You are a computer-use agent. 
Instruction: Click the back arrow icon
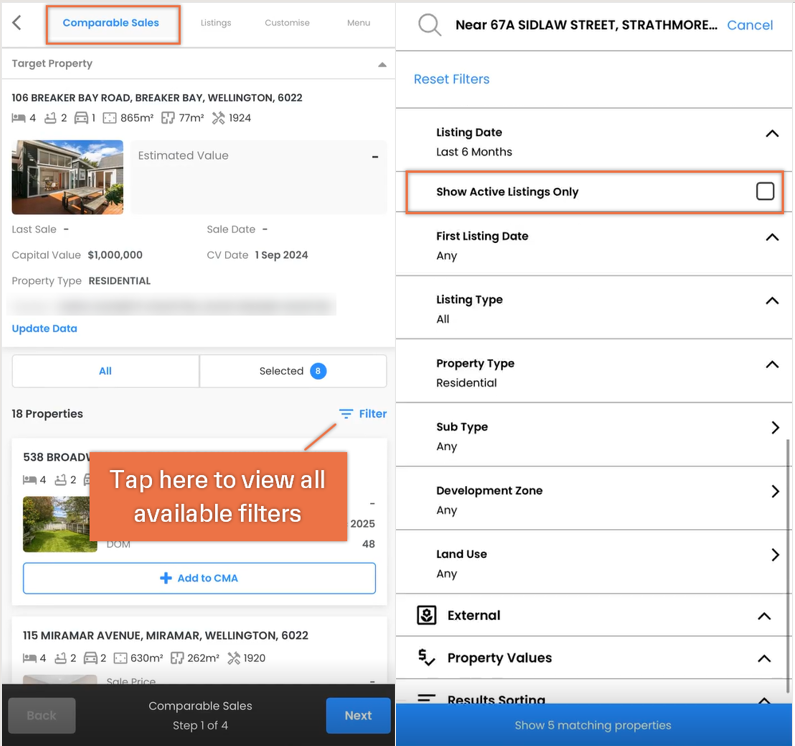click(17, 22)
